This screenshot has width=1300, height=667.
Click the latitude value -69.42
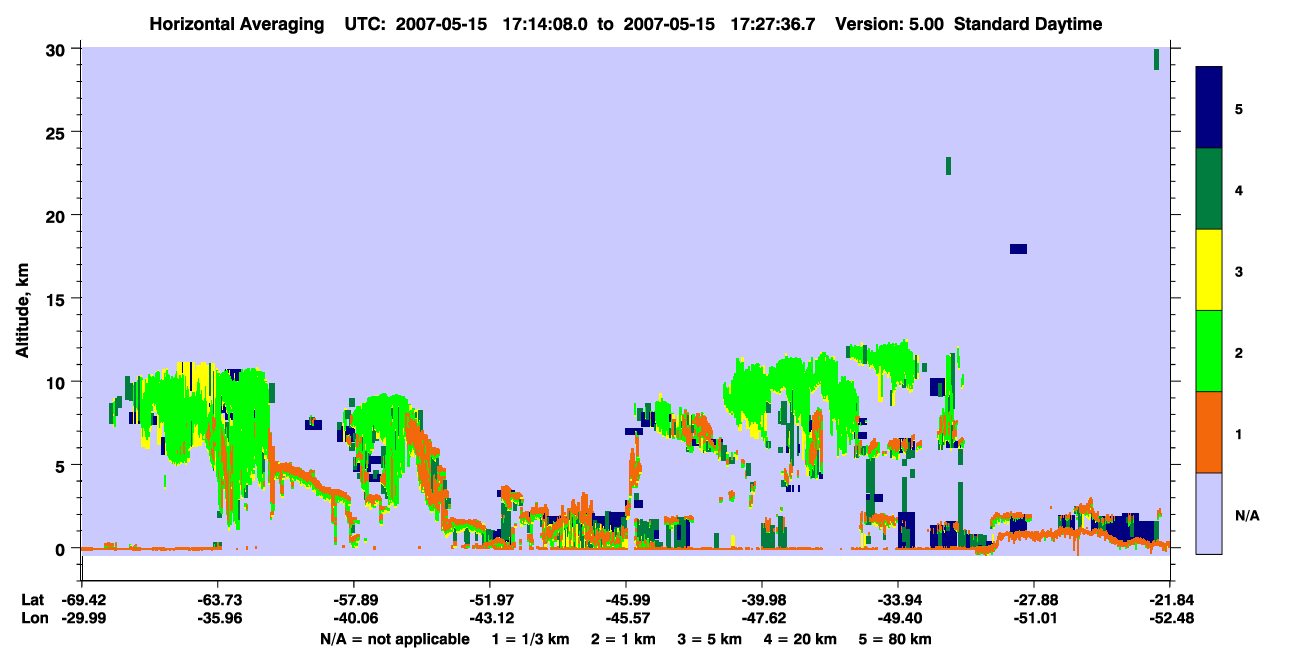(x=82, y=599)
